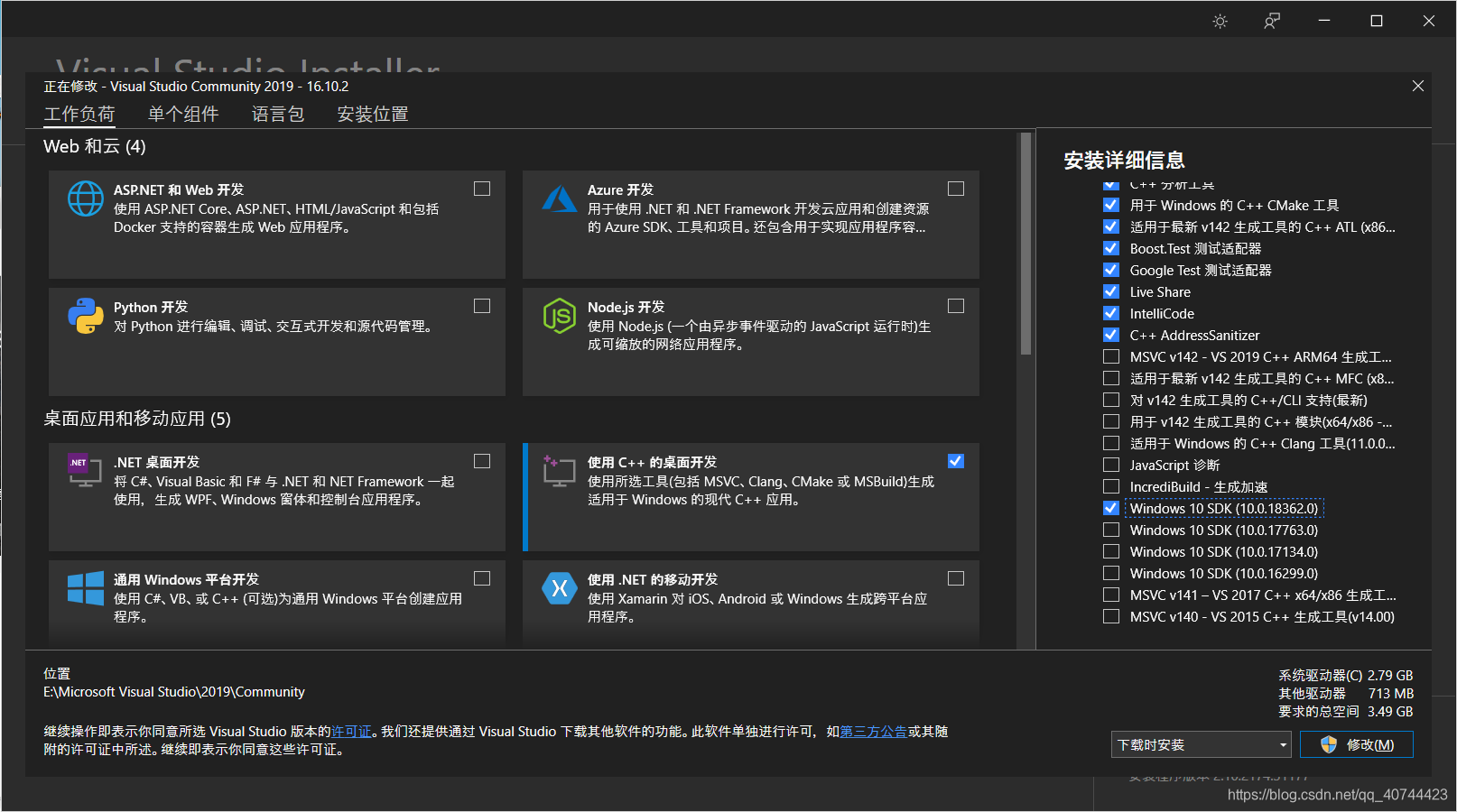Click the workloads list vertical scrollbar

(x=1025, y=244)
